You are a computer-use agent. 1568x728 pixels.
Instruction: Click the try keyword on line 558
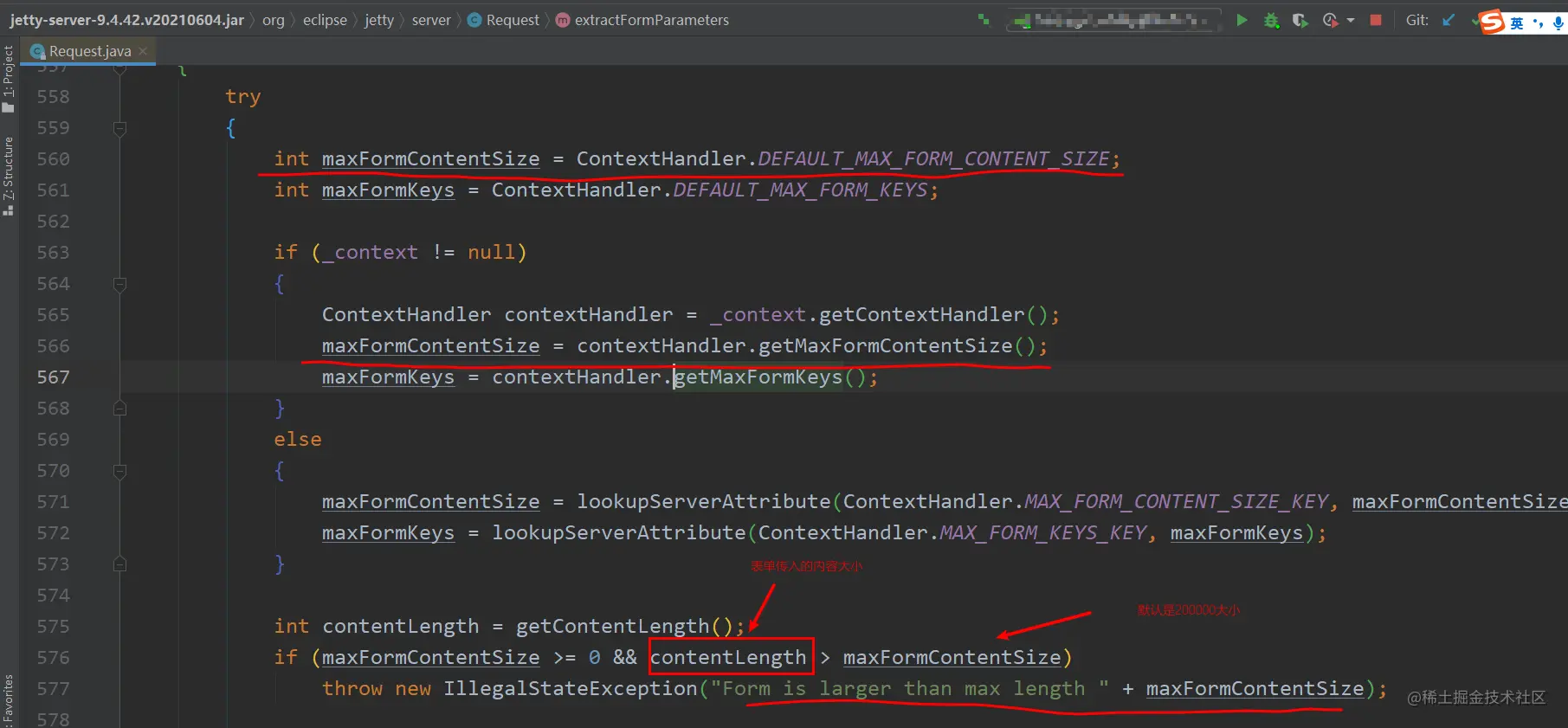pyautogui.click(x=242, y=97)
